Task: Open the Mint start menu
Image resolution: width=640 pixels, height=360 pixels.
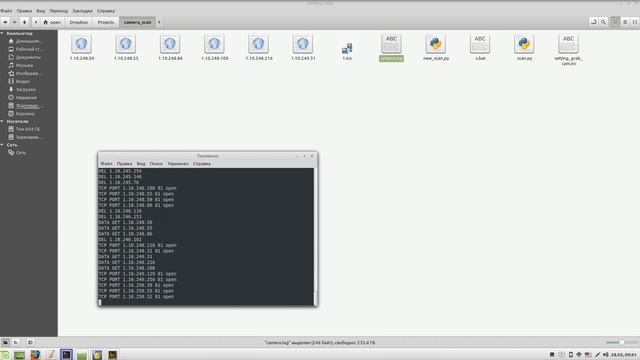Action: [5, 355]
